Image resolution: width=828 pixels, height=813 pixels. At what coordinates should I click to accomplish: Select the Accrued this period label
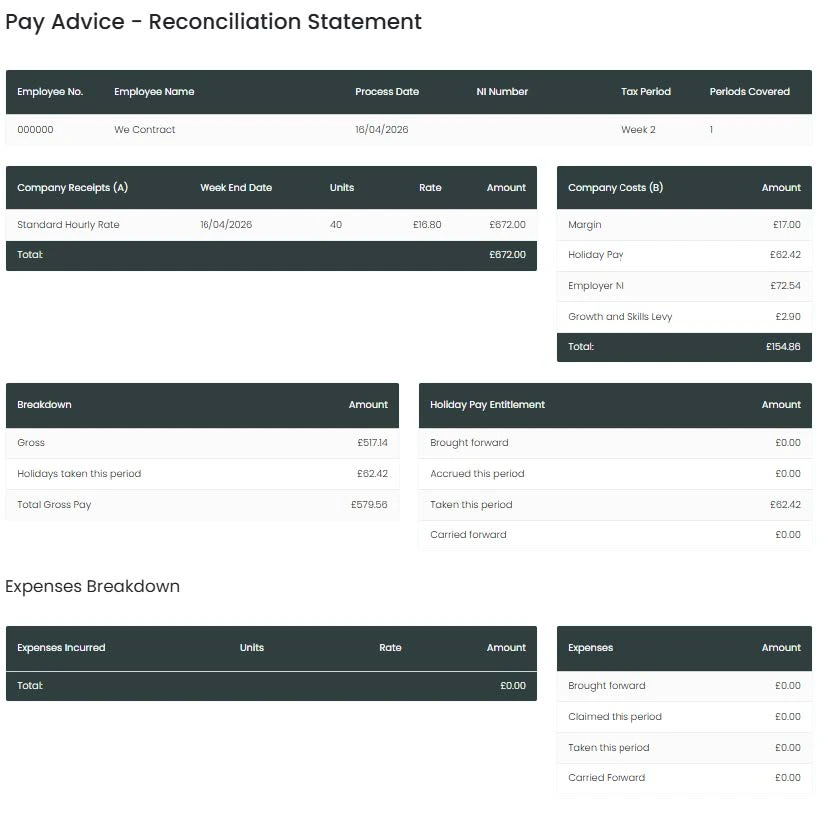(x=477, y=474)
